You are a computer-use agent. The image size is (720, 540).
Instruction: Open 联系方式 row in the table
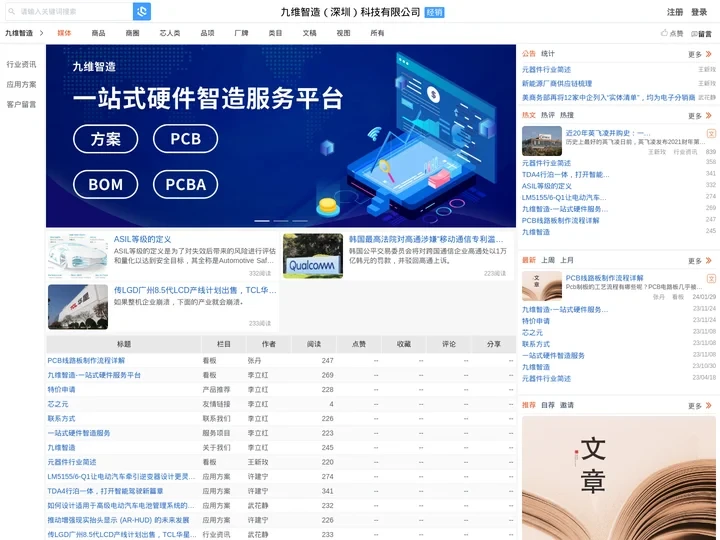62,418
